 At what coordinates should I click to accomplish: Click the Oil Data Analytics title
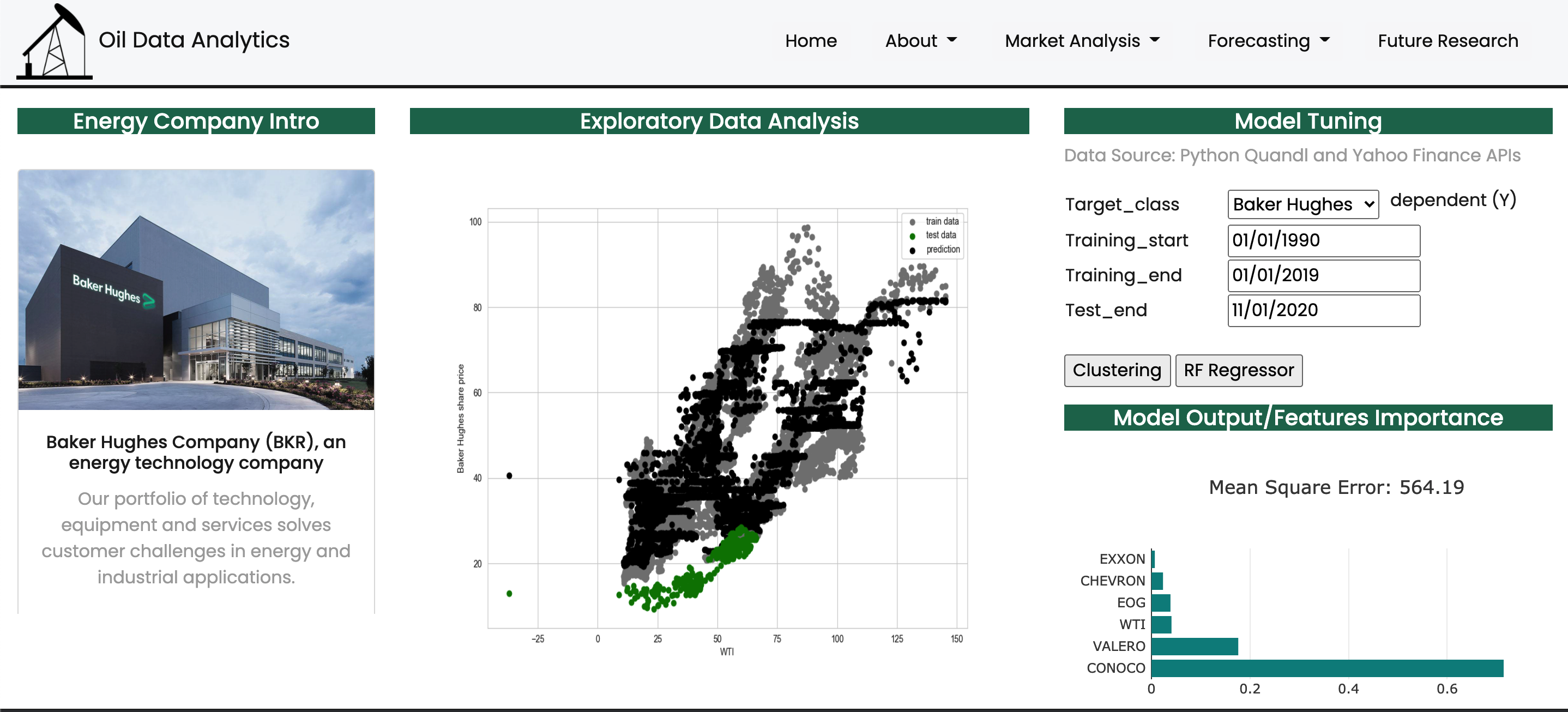coord(194,40)
